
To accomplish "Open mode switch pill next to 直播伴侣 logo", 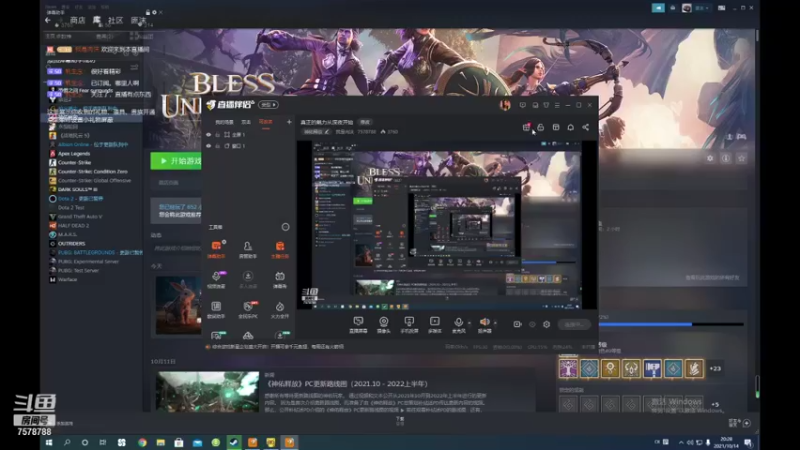I will (268, 105).
